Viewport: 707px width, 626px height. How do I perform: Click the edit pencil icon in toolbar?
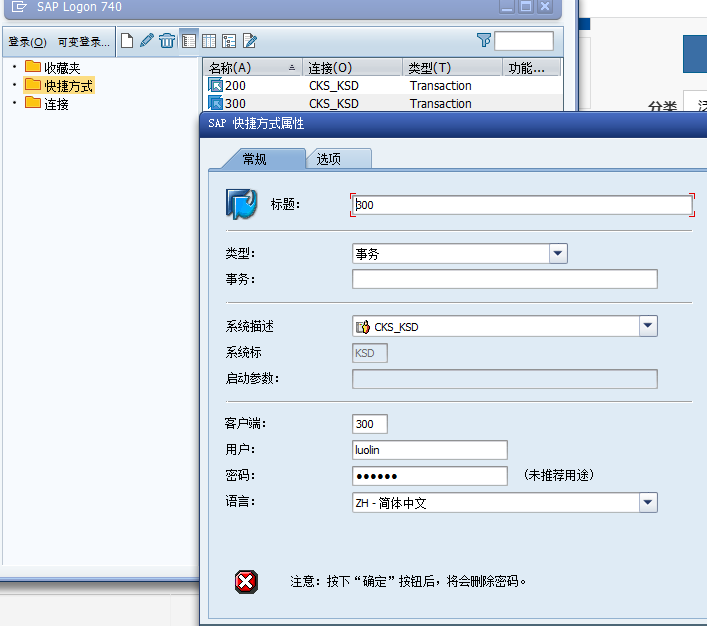[x=147, y=41]
